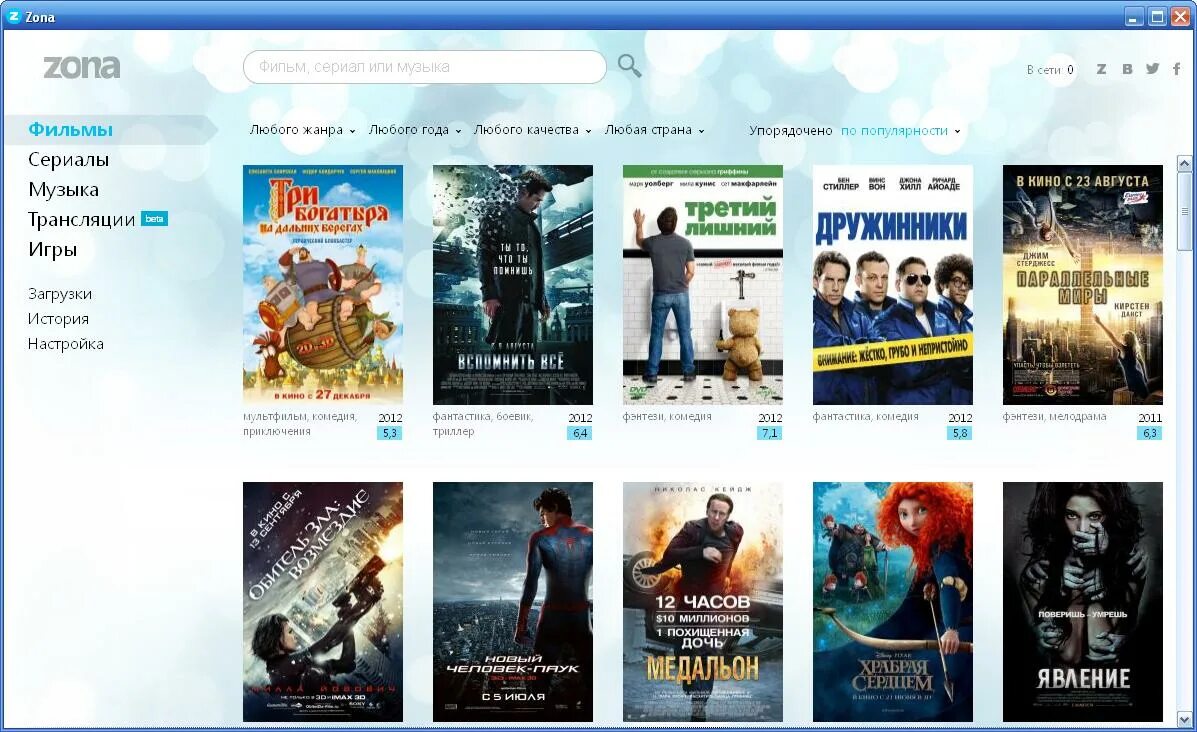Click the 7,1 rating badge
The height and width of the screenshot is (732, 1197).
[x=770, y=433]
